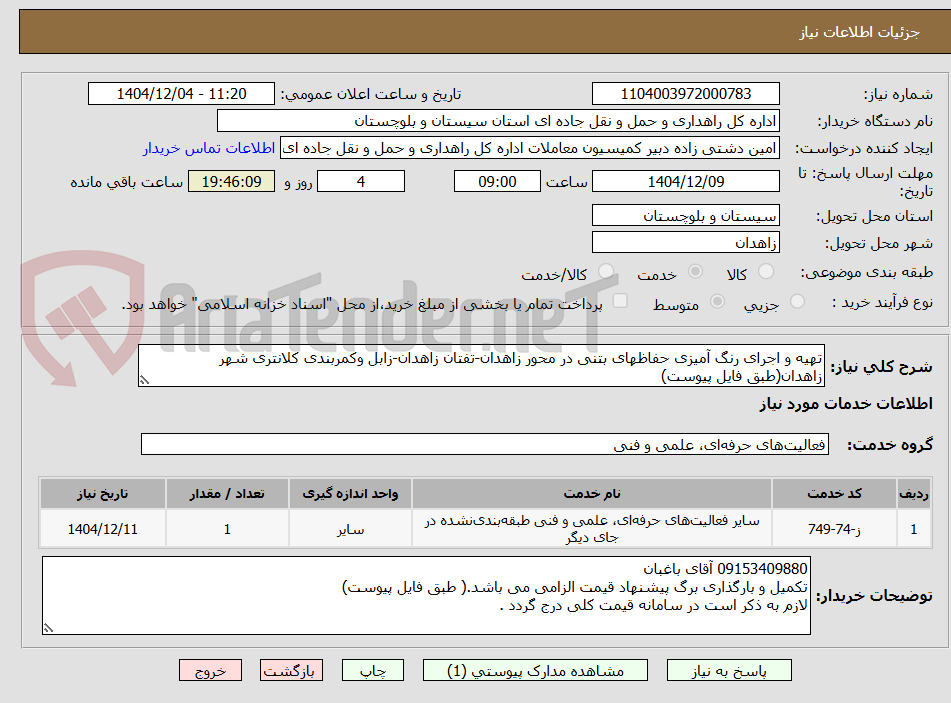Click the چاپ print button

(373, 671)
